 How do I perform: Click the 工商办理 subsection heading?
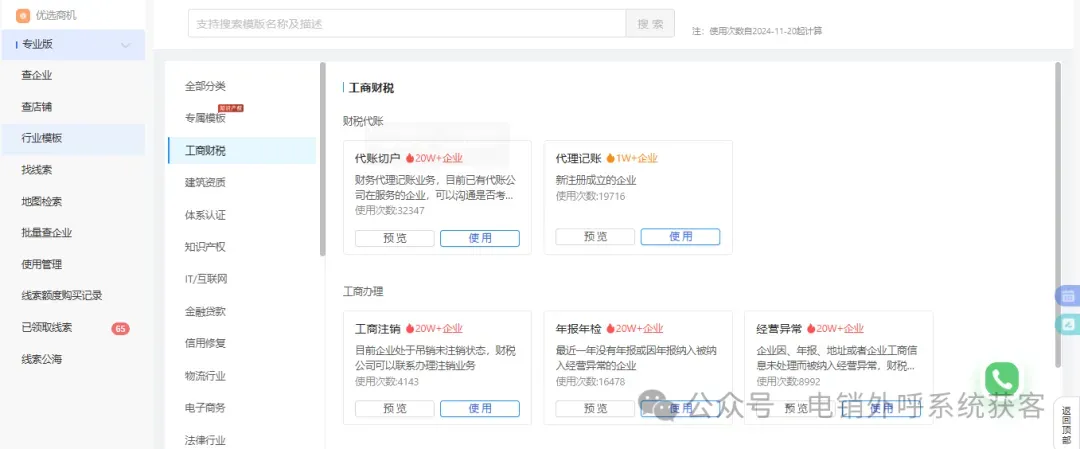pos(363,291)
